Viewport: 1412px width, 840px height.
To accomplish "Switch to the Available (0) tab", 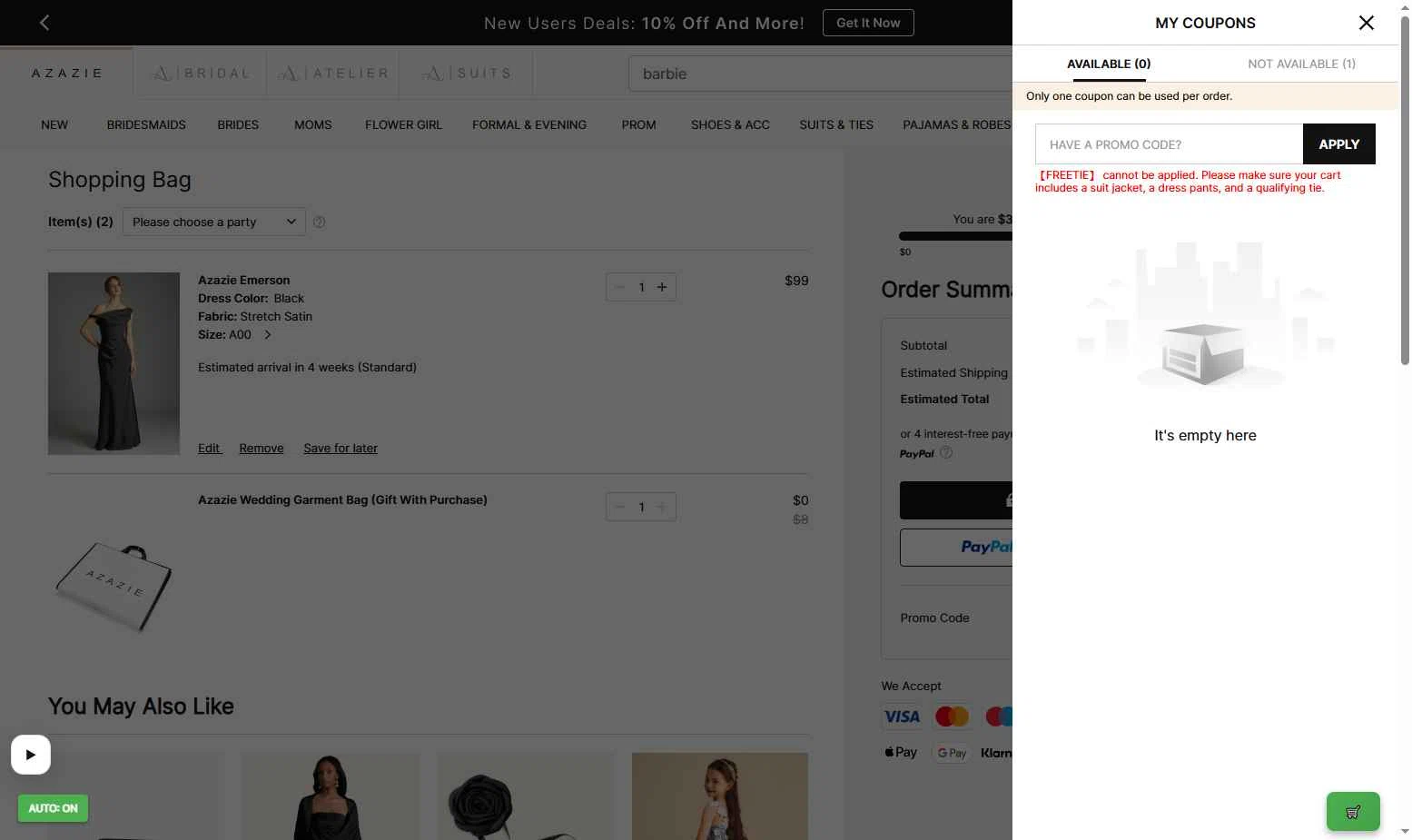I will (1109, 64).
